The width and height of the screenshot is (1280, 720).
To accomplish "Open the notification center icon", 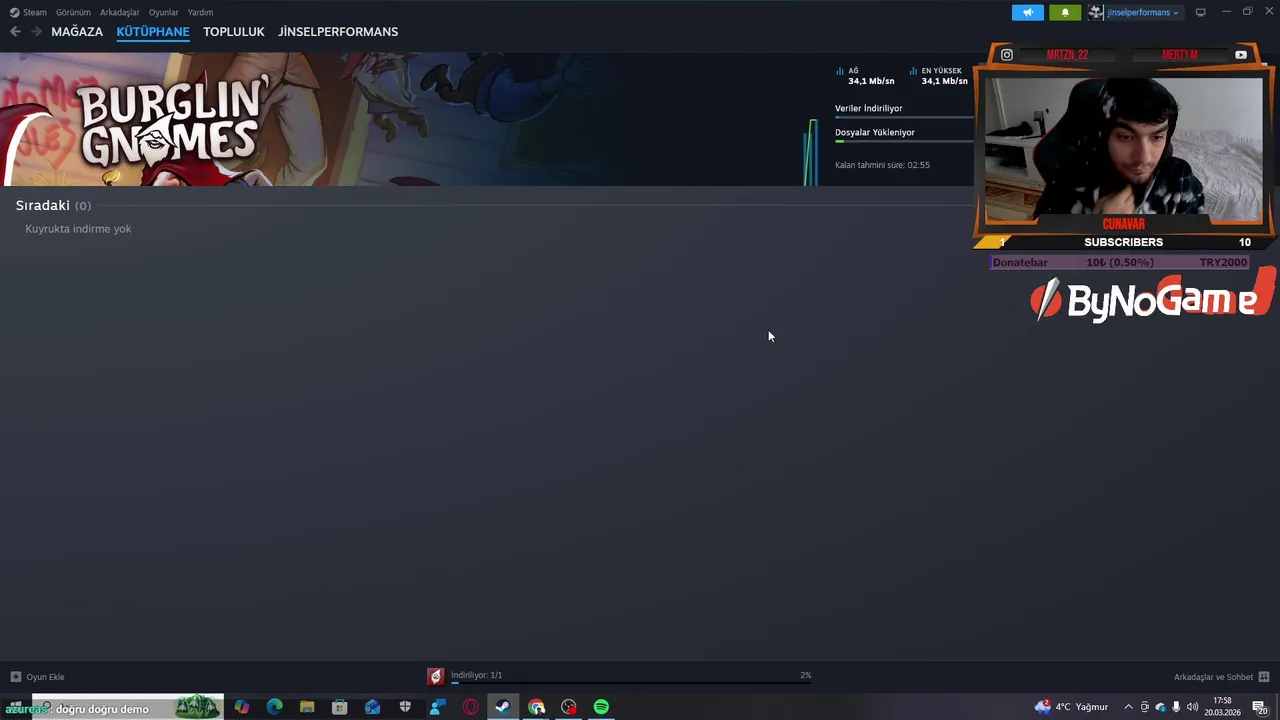I will click(1259, 707).
